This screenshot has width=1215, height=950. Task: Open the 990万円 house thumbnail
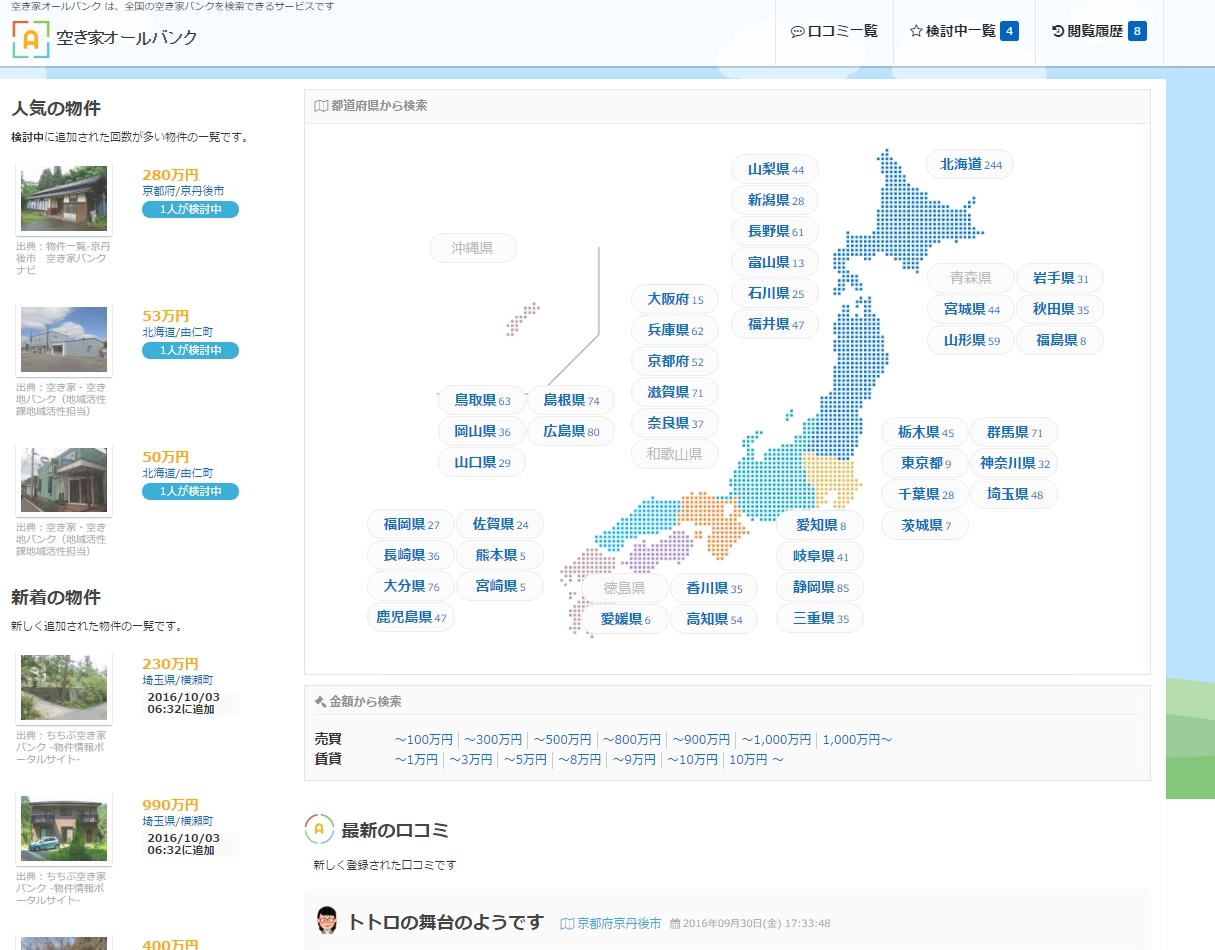pyautogui.click(x=64, y=829)
